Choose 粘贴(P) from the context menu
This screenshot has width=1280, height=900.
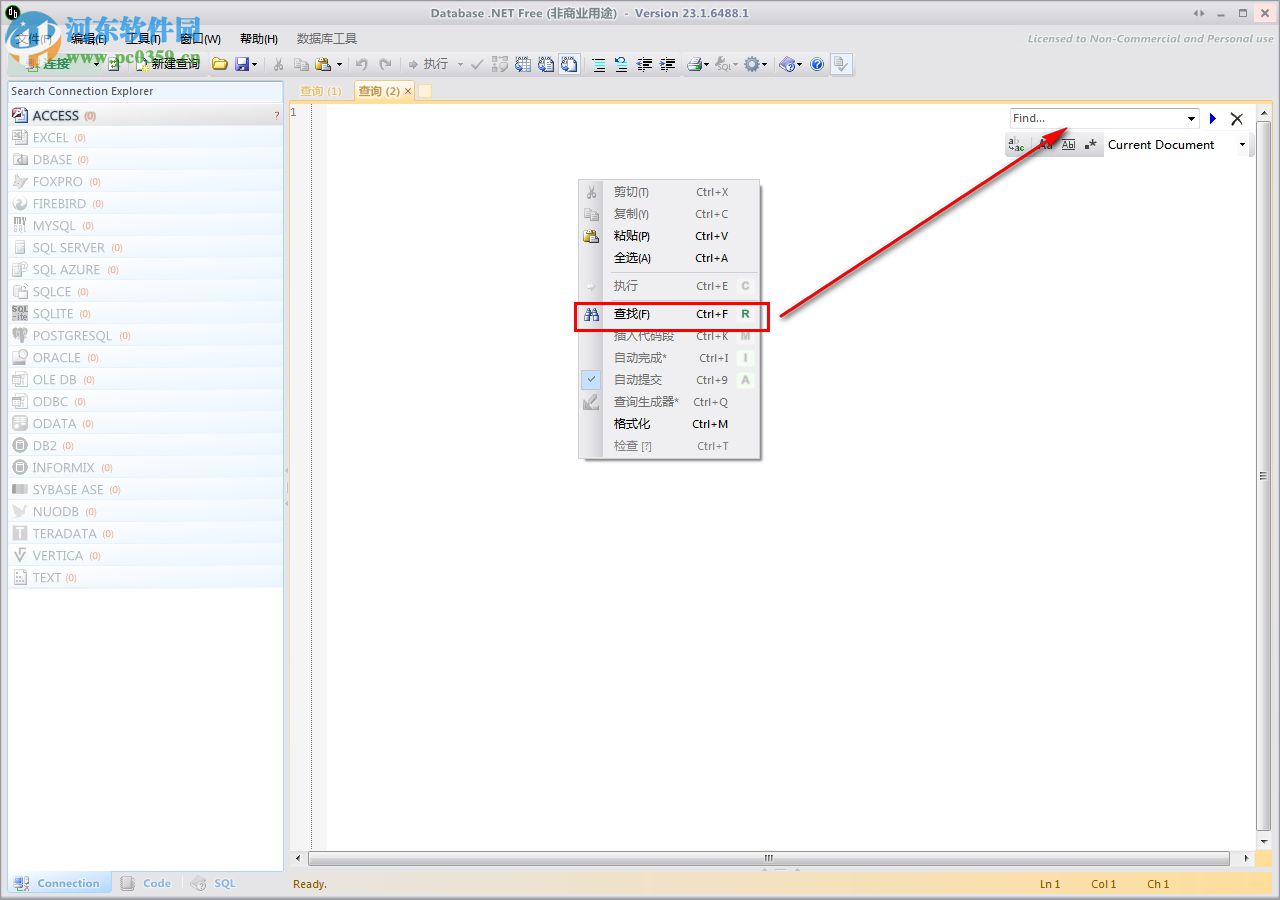tap(668, 236)
